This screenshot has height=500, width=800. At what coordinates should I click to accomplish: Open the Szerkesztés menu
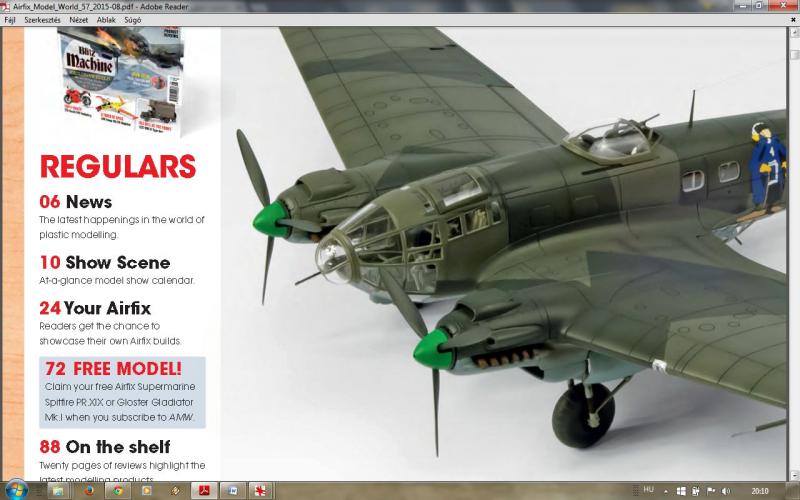point(42,19)
